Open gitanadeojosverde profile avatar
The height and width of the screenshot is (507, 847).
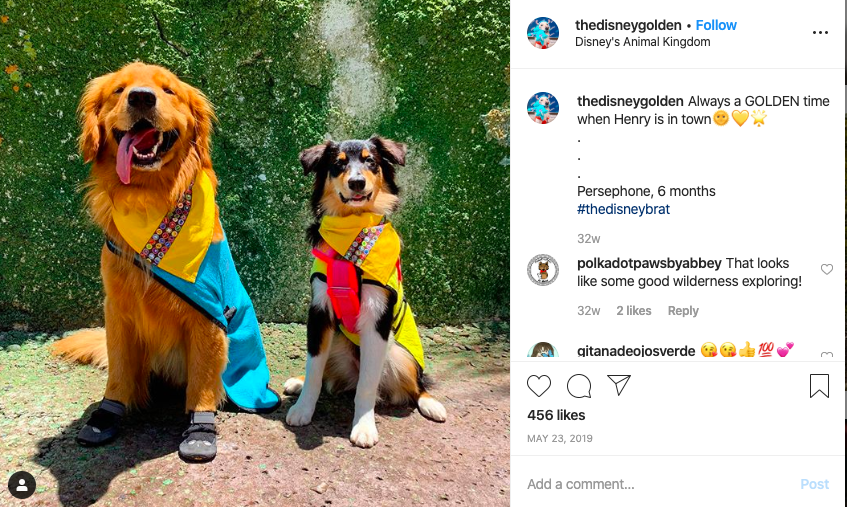click(x=543, y=350)
